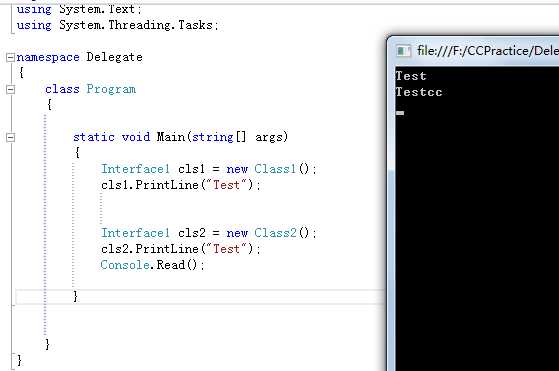Click the 'cls2.PrintLine("Test");' line
559x371 pixels.
tap(181, 249)
